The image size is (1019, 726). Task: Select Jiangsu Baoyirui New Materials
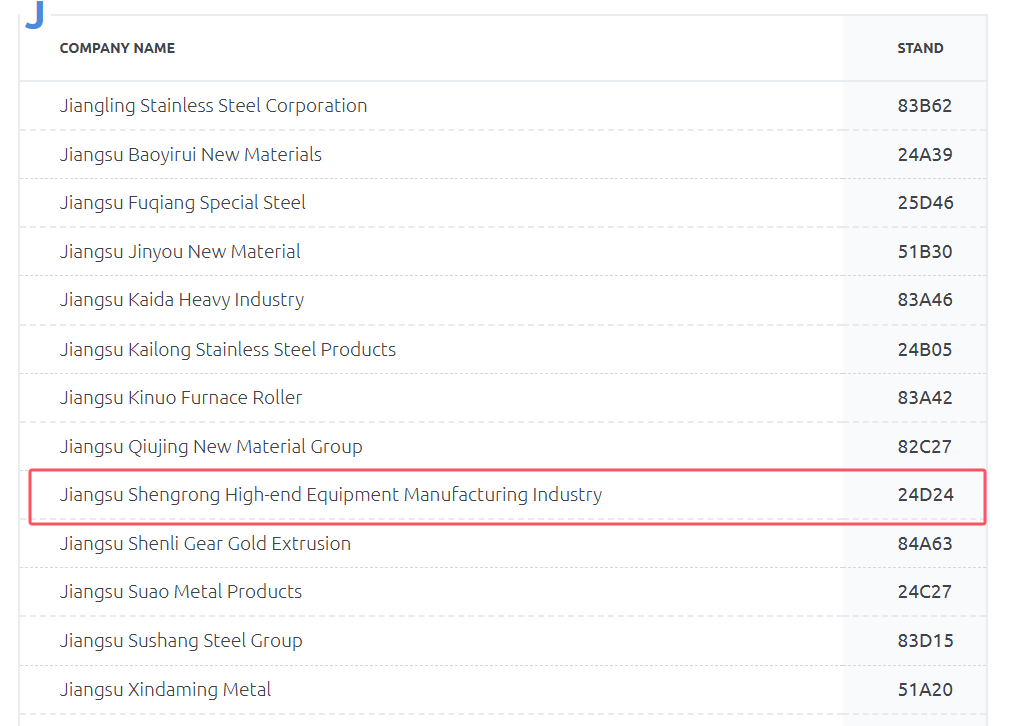(x=190, y=155)
